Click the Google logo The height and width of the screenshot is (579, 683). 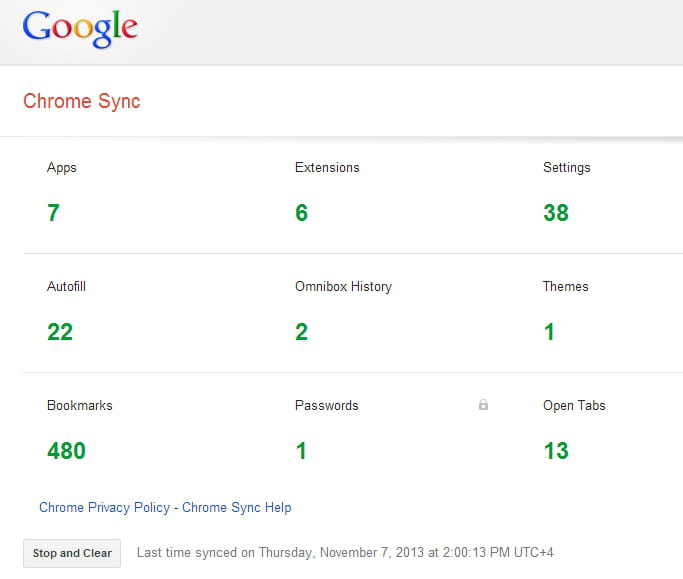tap(80, 28)
